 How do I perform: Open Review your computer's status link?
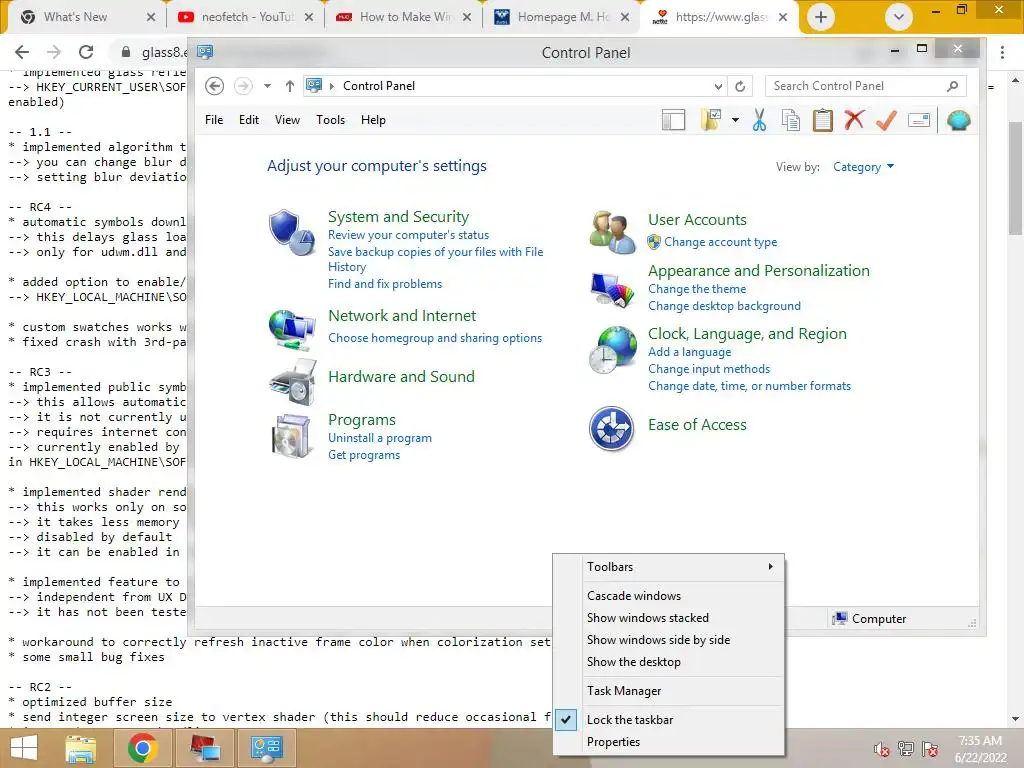tap(408, 235)
